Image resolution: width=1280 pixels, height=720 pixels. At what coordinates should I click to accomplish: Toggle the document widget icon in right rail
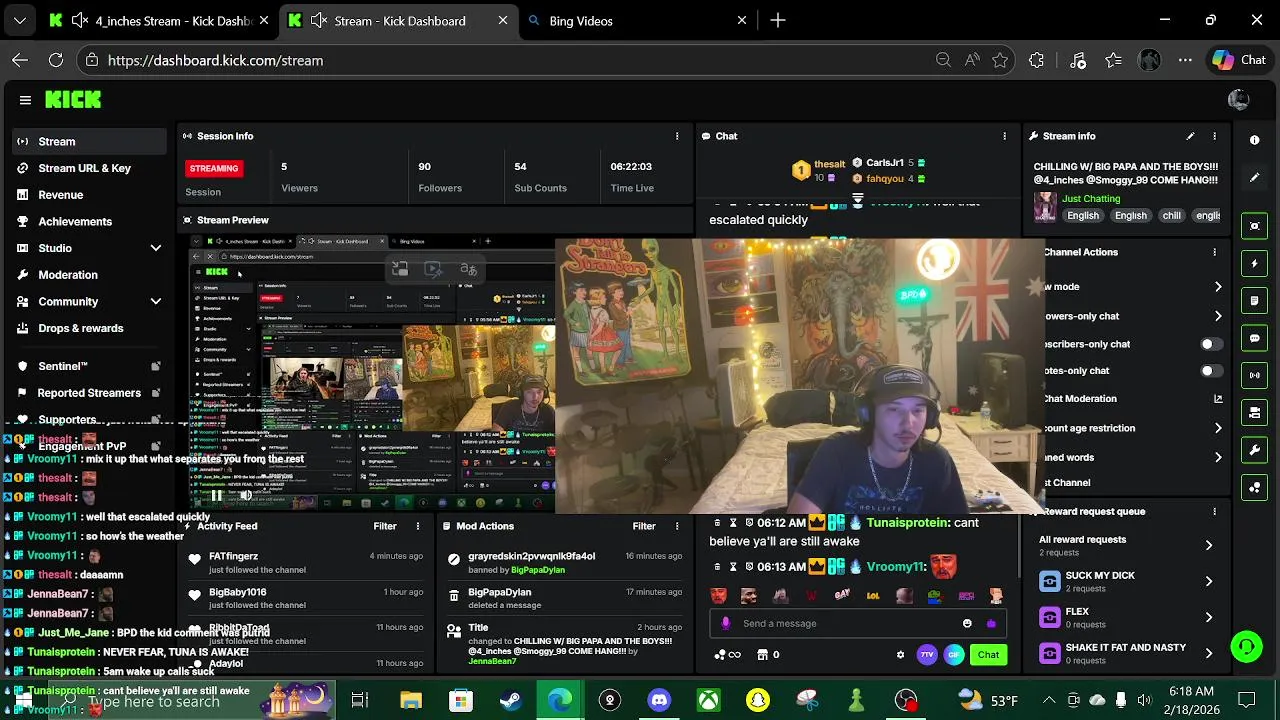[1255, 301]
